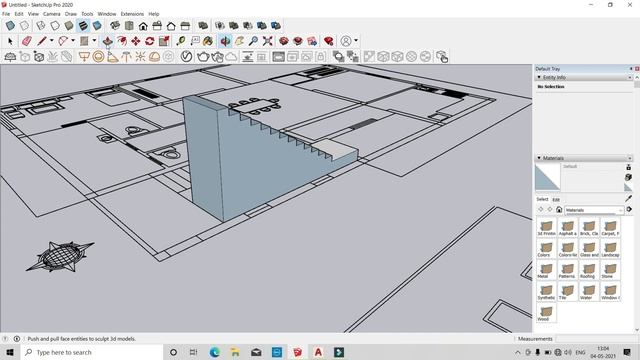The height and width of the screenshot is (360, 640).
Task: Open the Extensions menu
Action: coord(132,14)
